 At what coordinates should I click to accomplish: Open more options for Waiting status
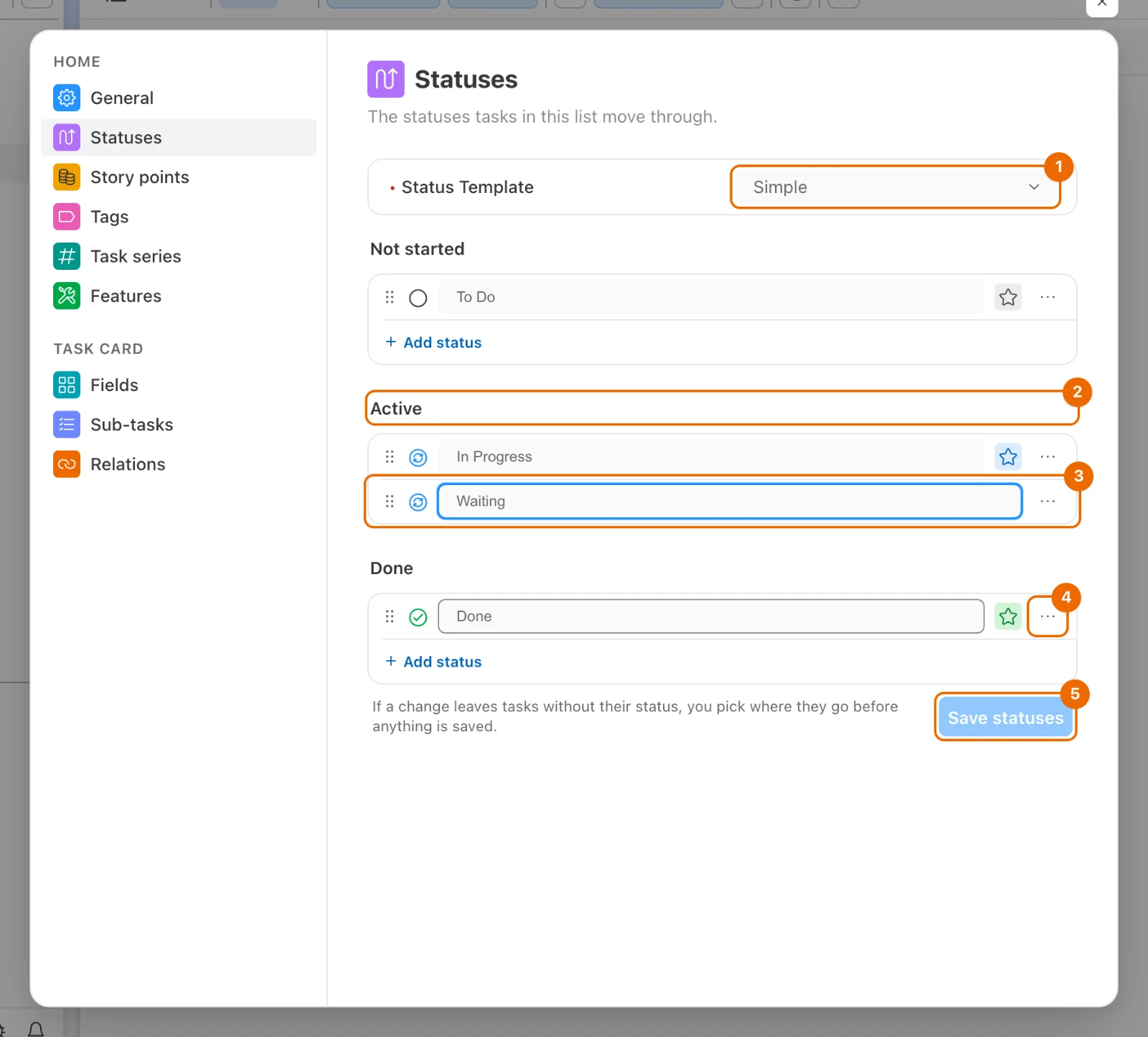(x=1048, y=501)
